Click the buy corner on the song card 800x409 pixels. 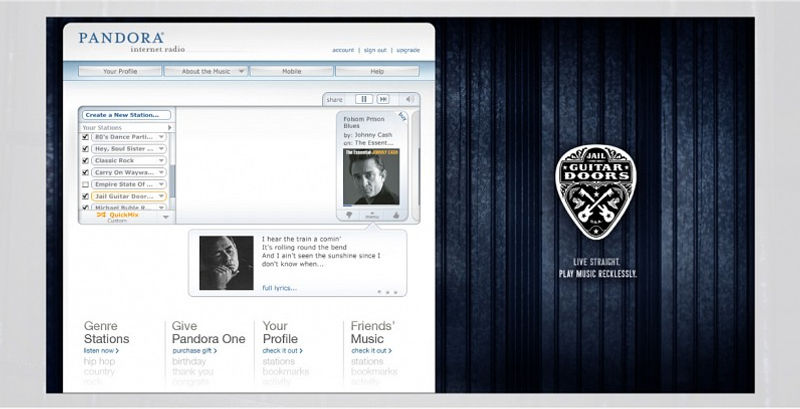402,116
